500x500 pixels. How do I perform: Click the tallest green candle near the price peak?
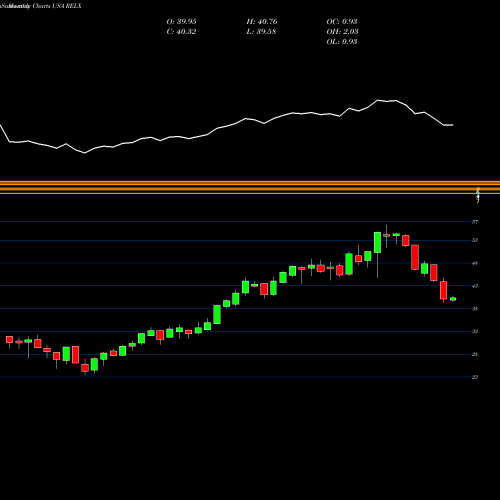(377, 242)
